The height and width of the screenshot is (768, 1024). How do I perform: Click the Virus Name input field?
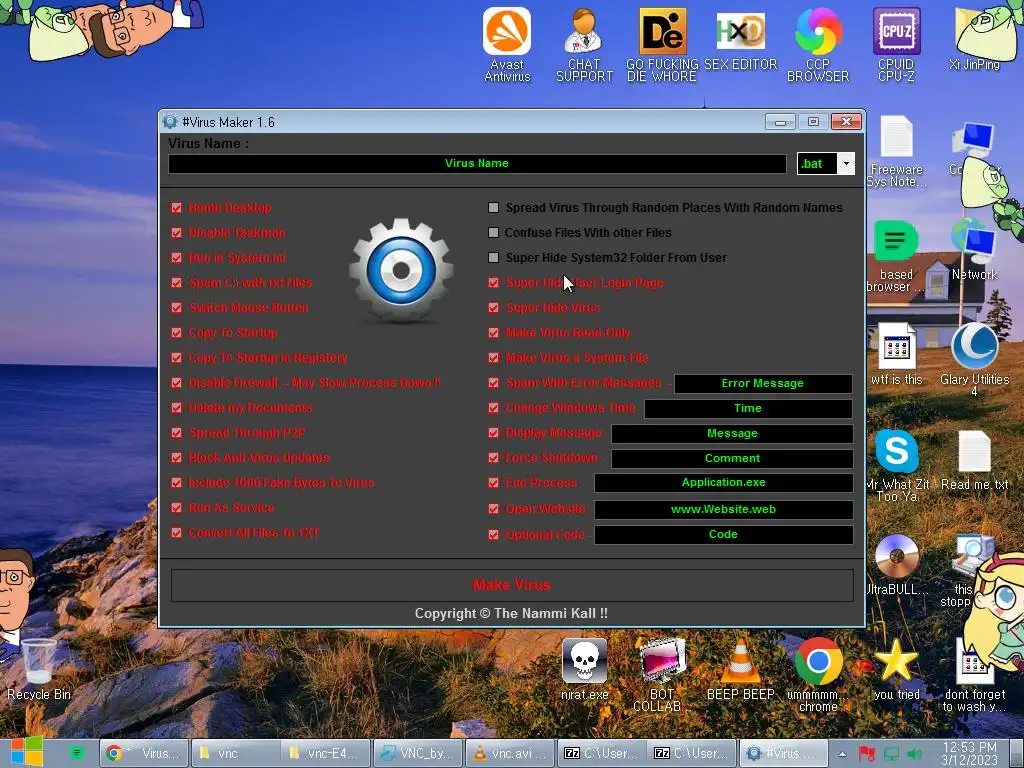point(477,163)
